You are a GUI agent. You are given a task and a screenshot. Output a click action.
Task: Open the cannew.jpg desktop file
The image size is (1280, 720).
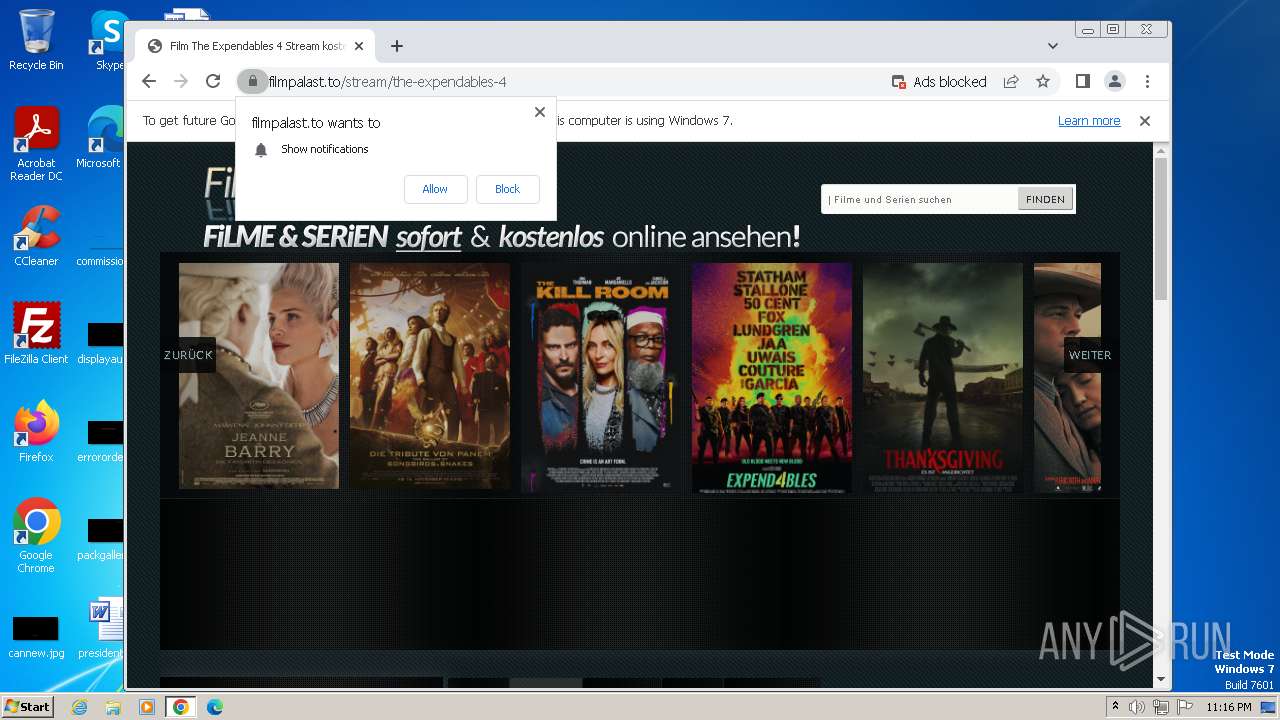36,638
